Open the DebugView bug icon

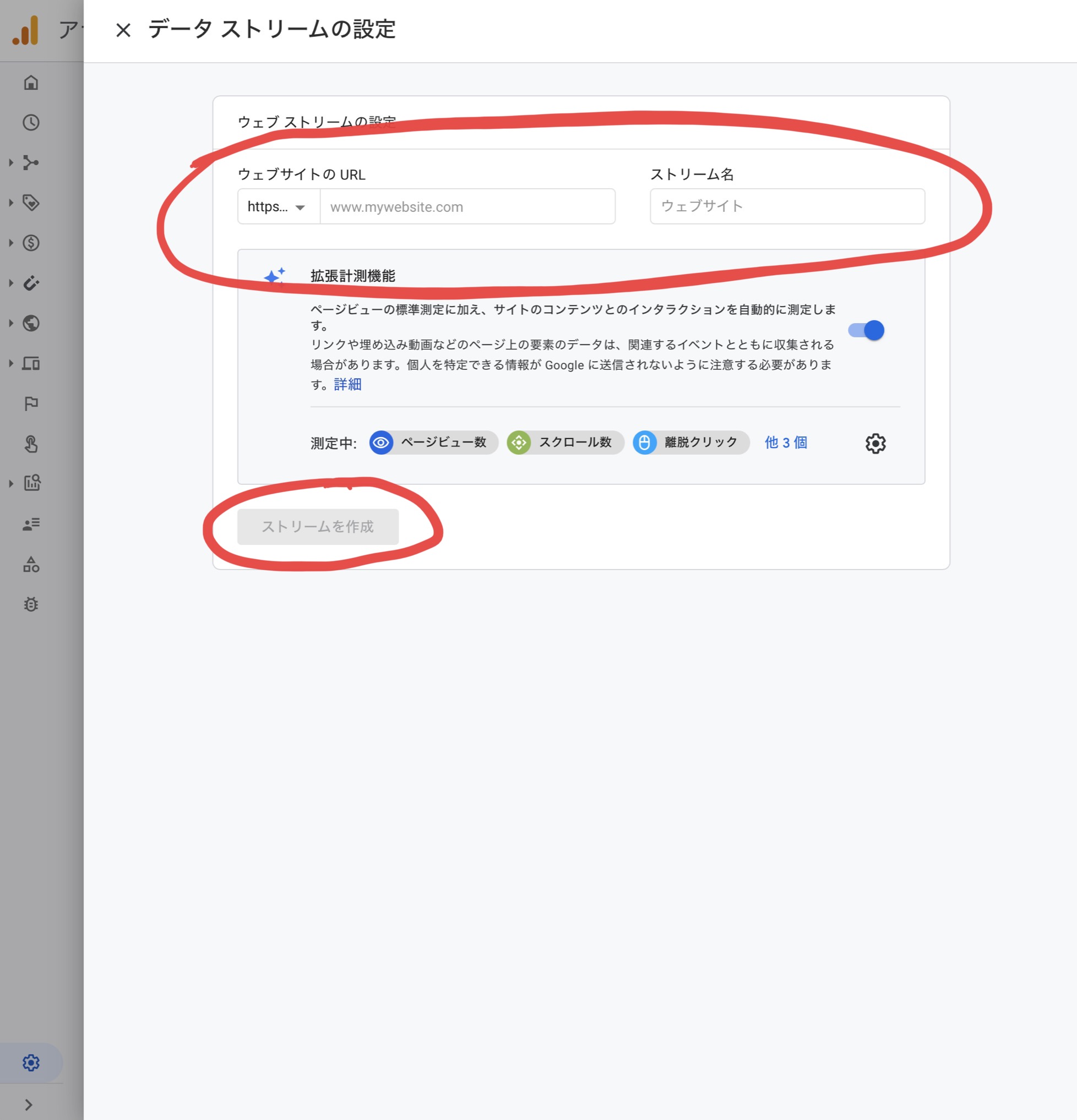tap(31, 604)
